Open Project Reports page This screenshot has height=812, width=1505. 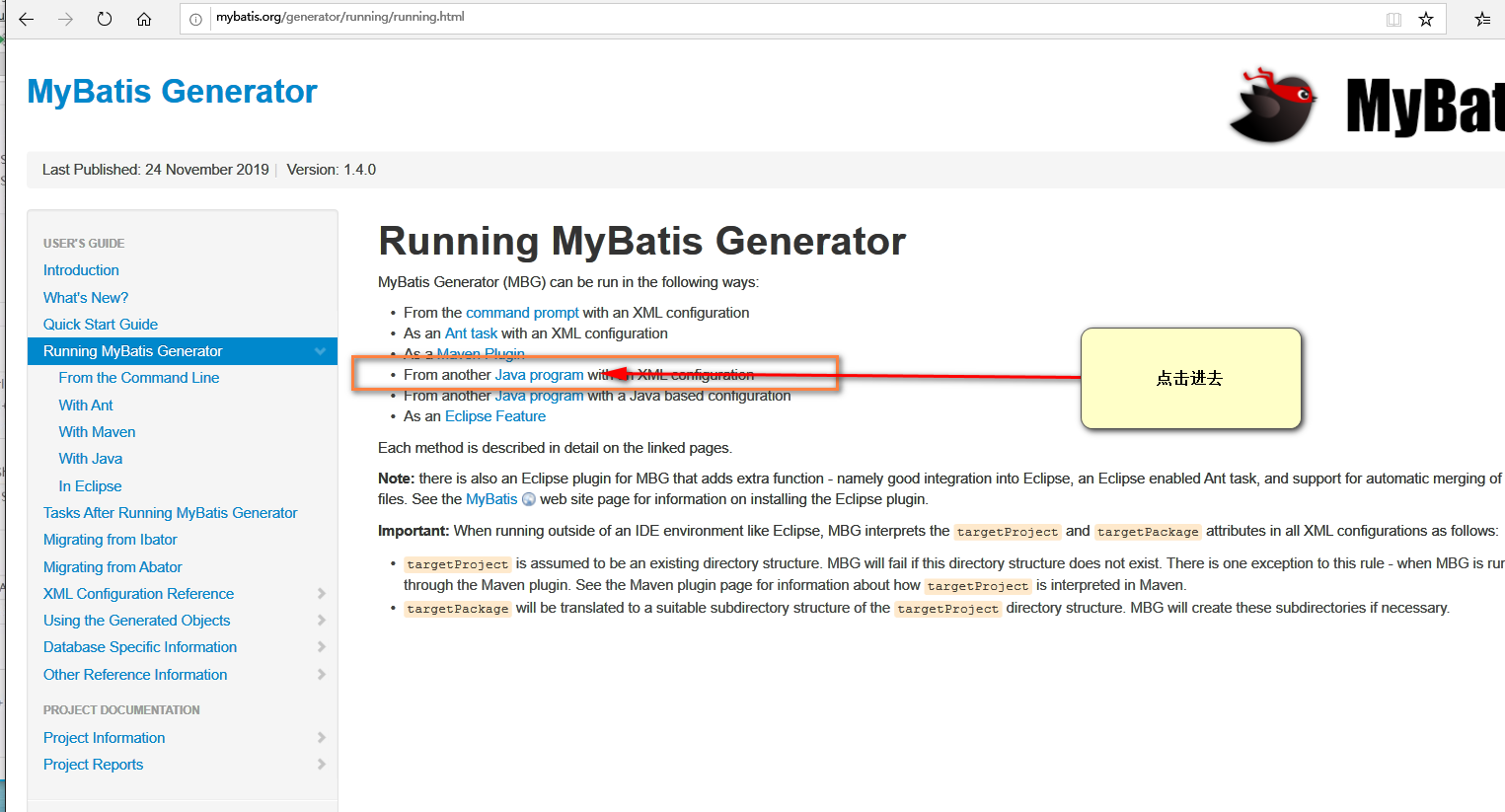click(x=93, y=765)
